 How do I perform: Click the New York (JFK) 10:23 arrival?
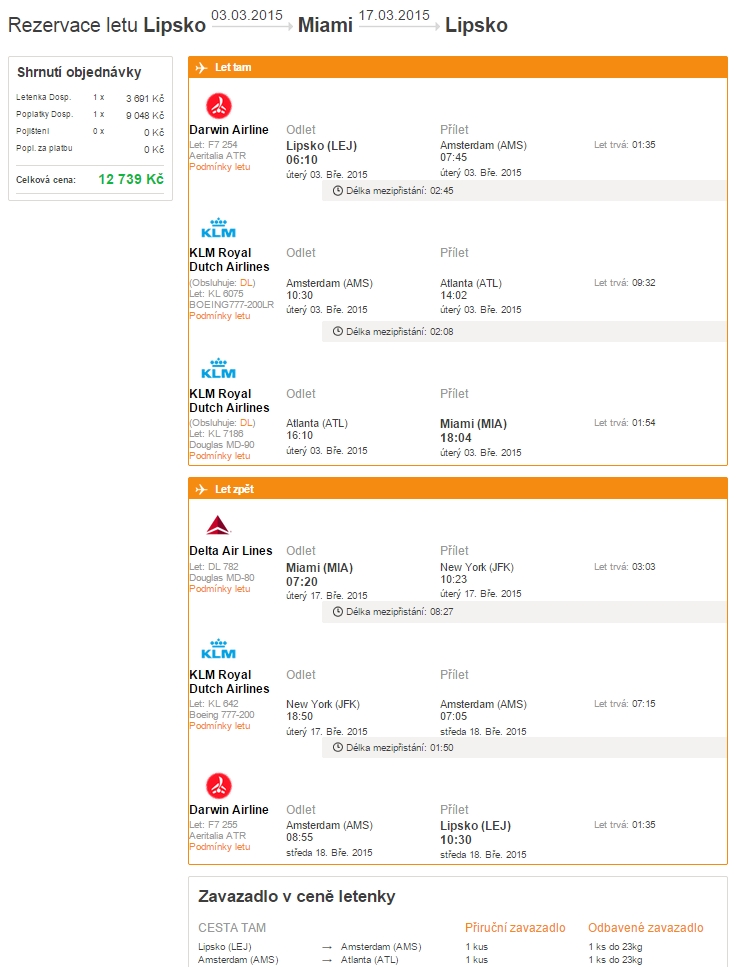click(x=477, y=573)
